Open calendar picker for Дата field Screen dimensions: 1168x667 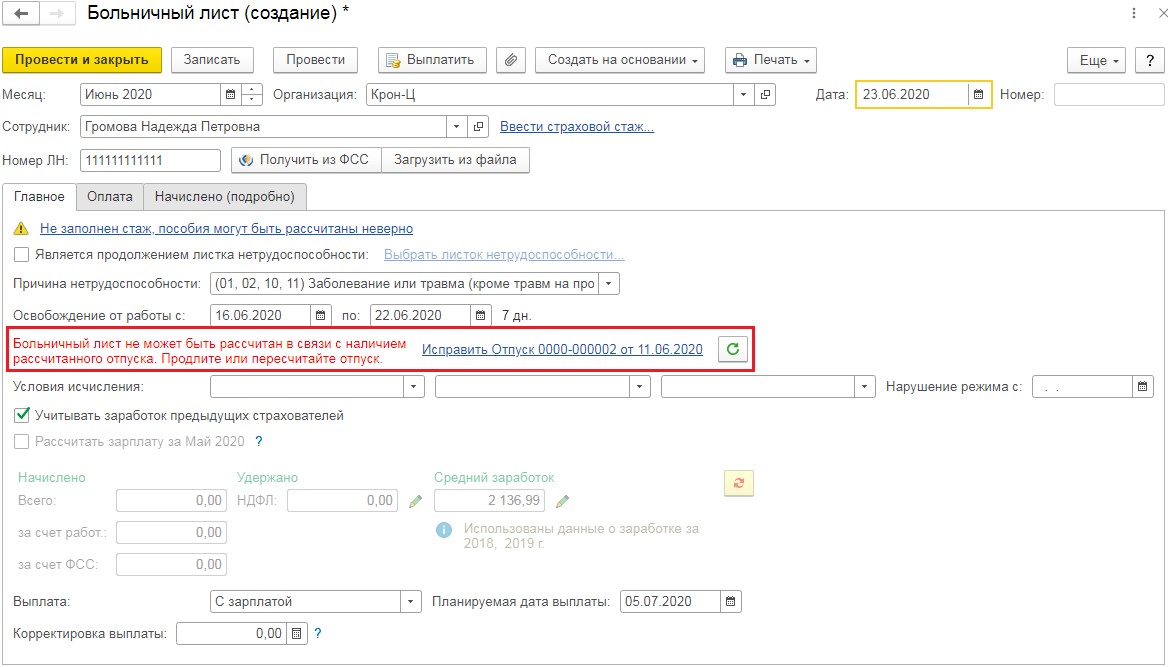click(979, 95)
